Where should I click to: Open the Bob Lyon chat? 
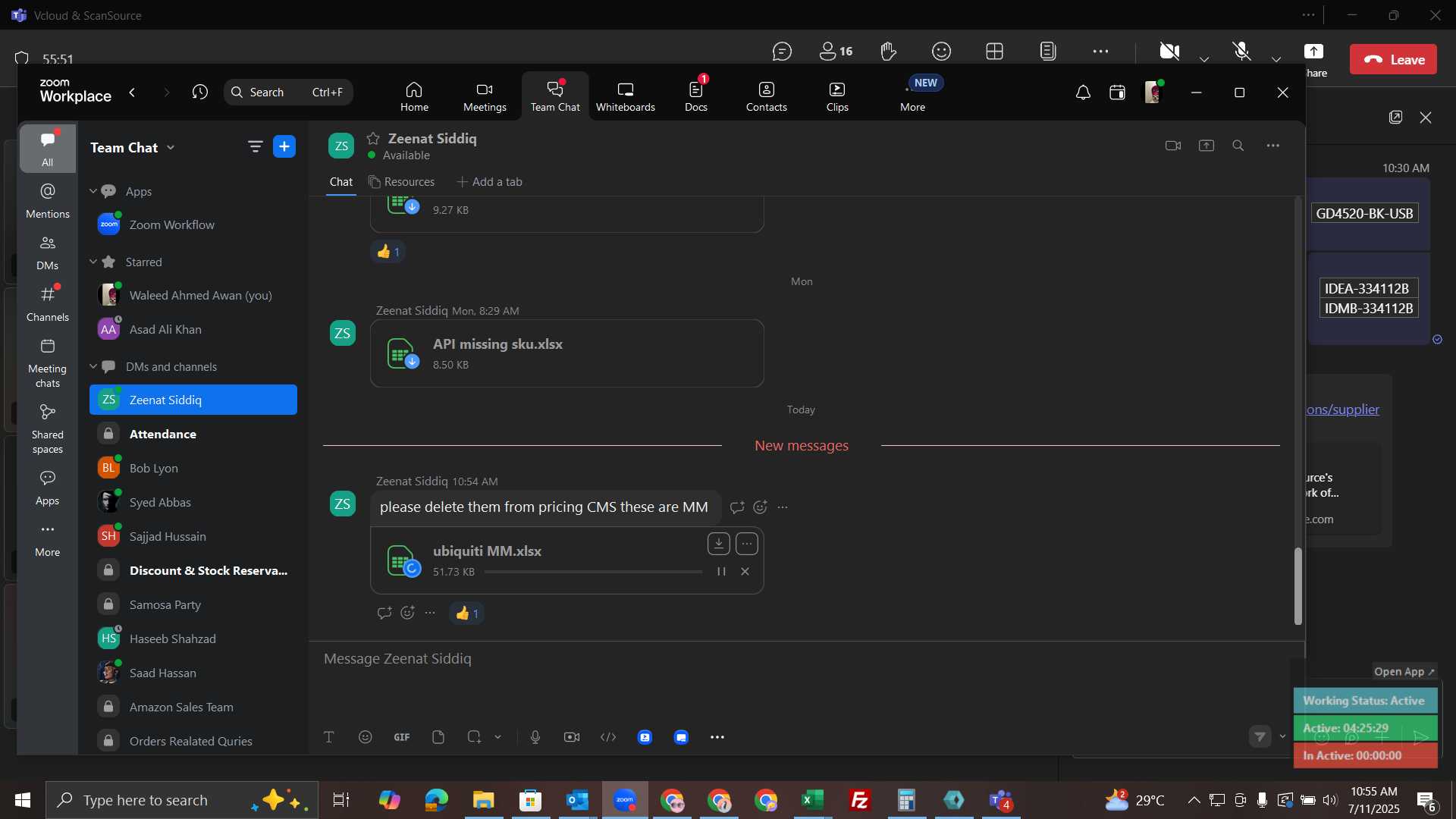[x=193, y=468]
